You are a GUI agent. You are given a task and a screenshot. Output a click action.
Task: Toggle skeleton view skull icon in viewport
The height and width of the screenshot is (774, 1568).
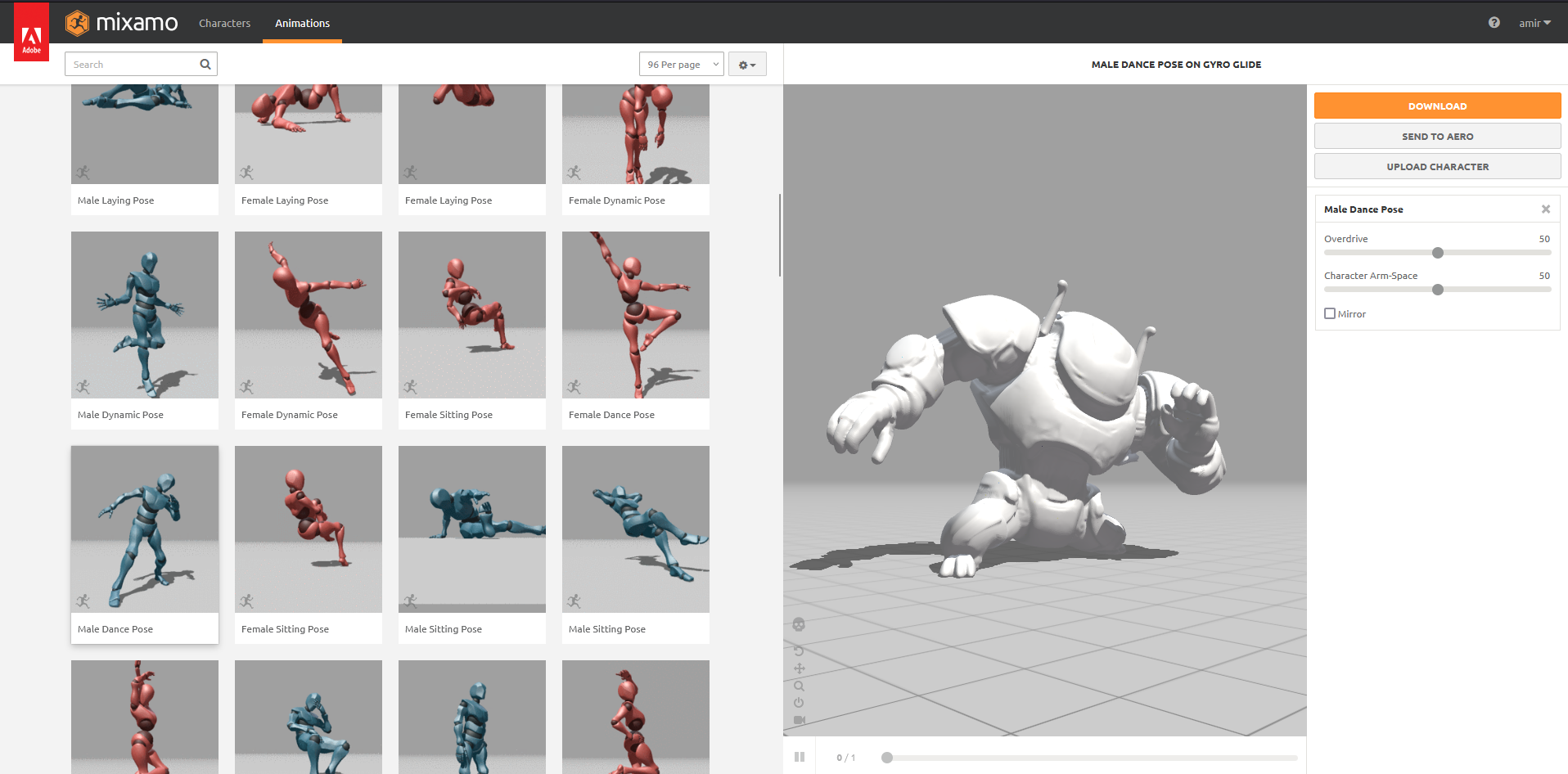799,624
